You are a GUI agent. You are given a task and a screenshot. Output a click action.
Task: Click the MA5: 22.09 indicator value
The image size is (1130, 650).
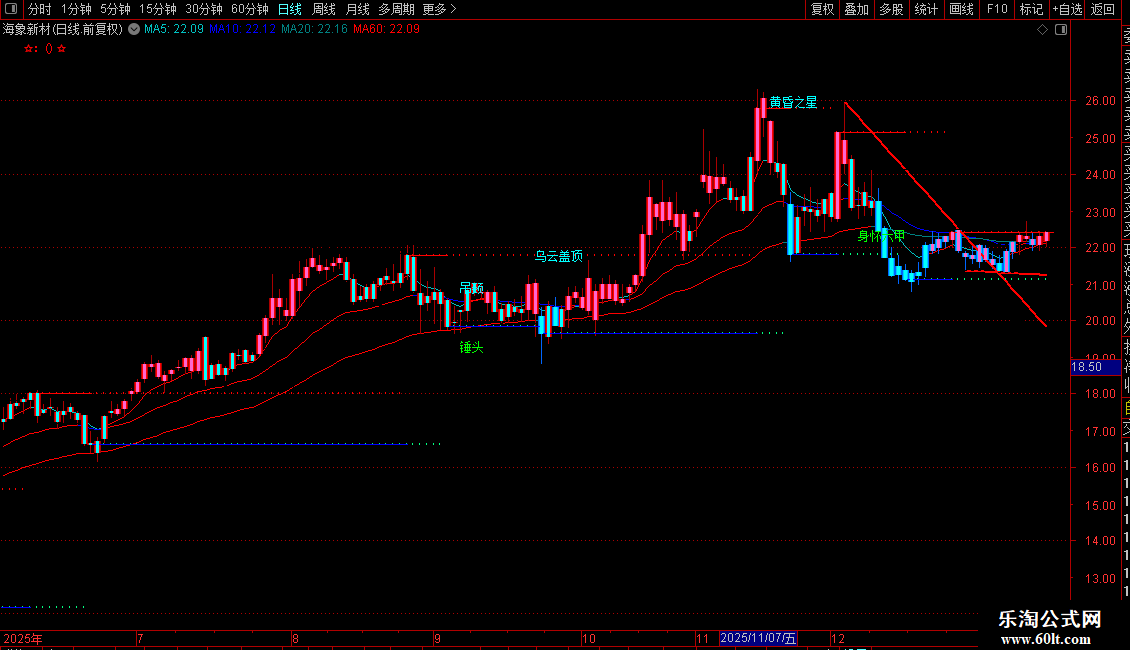174,30
